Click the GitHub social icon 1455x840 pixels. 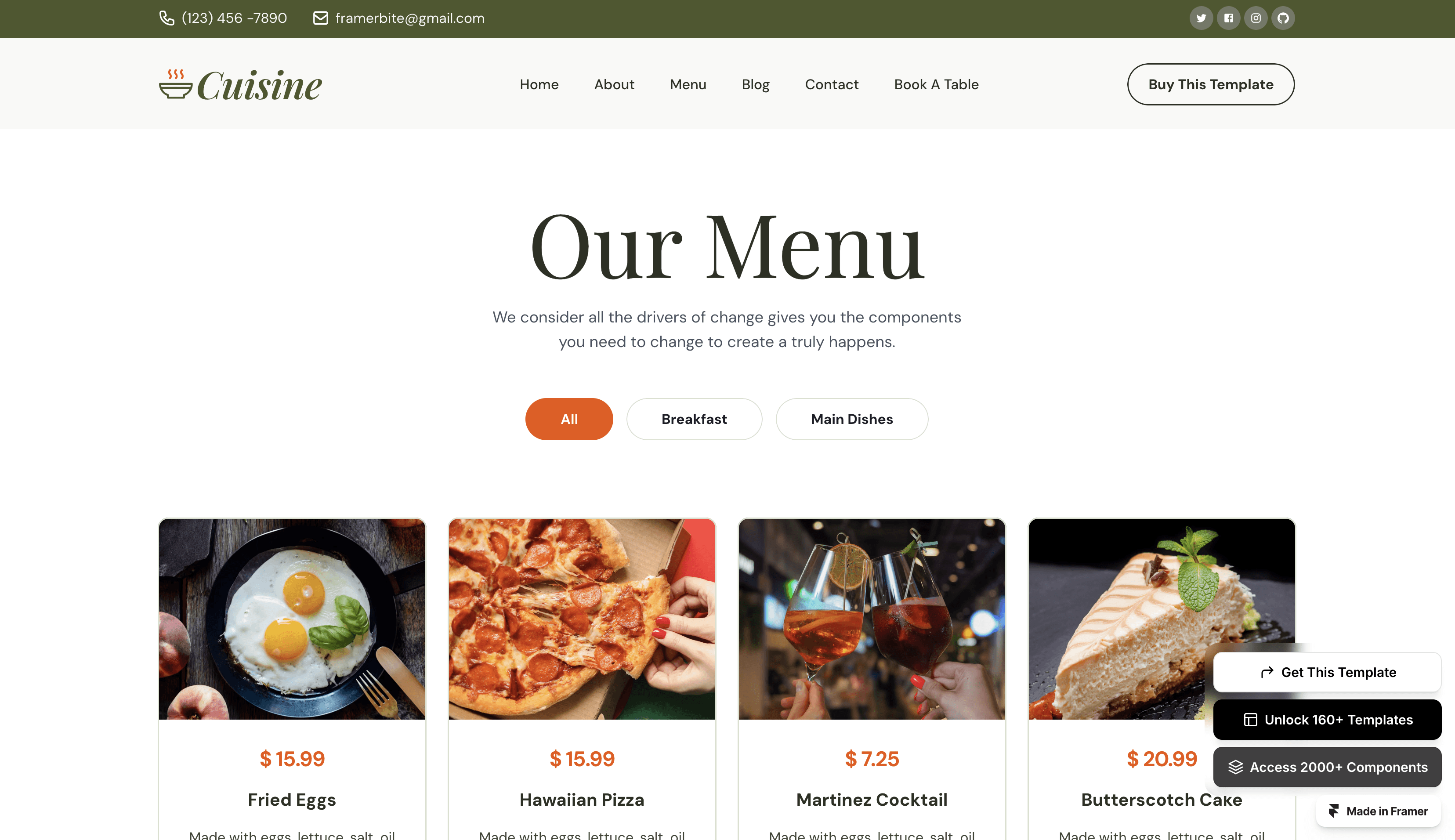click(x=1282, y=18)
